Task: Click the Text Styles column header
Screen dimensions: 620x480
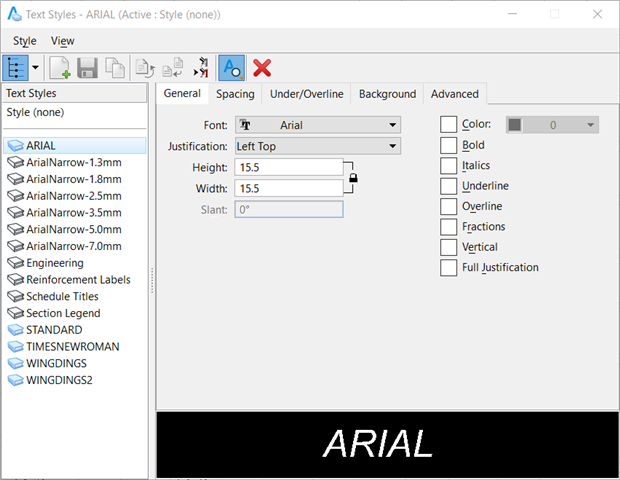Action: point(75,93)
